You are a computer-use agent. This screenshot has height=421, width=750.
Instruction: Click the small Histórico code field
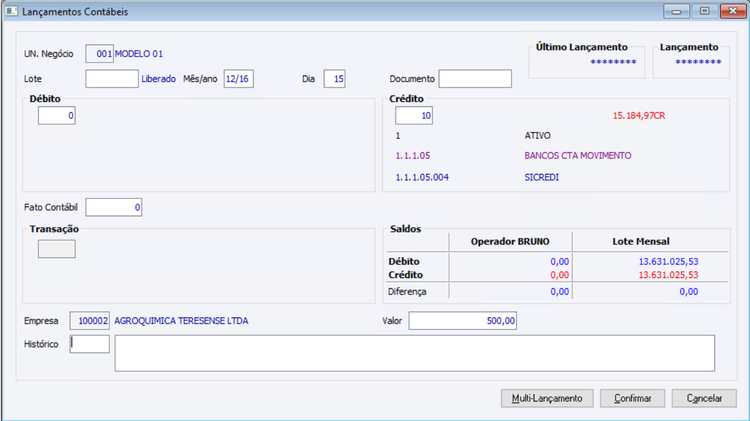(89, 344)
